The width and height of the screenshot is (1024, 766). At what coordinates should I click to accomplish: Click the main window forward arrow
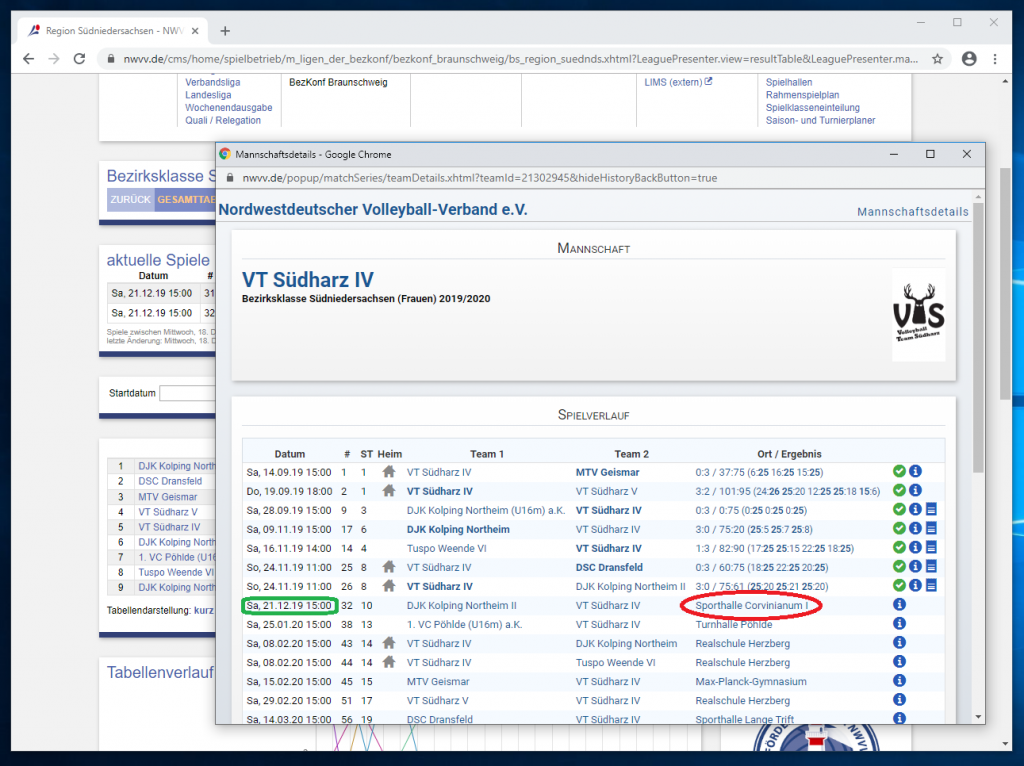[54, 59]
